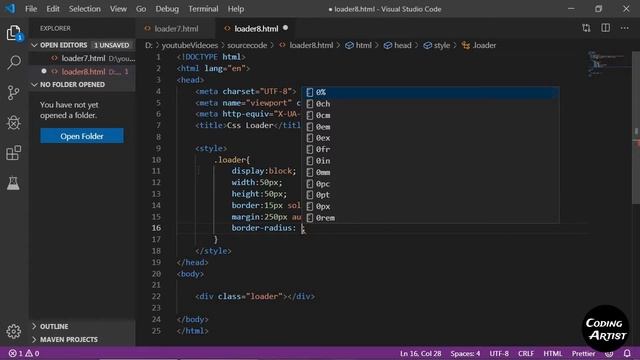The image size is (640, 360).
Task: Click CRLF end of line setting
Action: 526,353
